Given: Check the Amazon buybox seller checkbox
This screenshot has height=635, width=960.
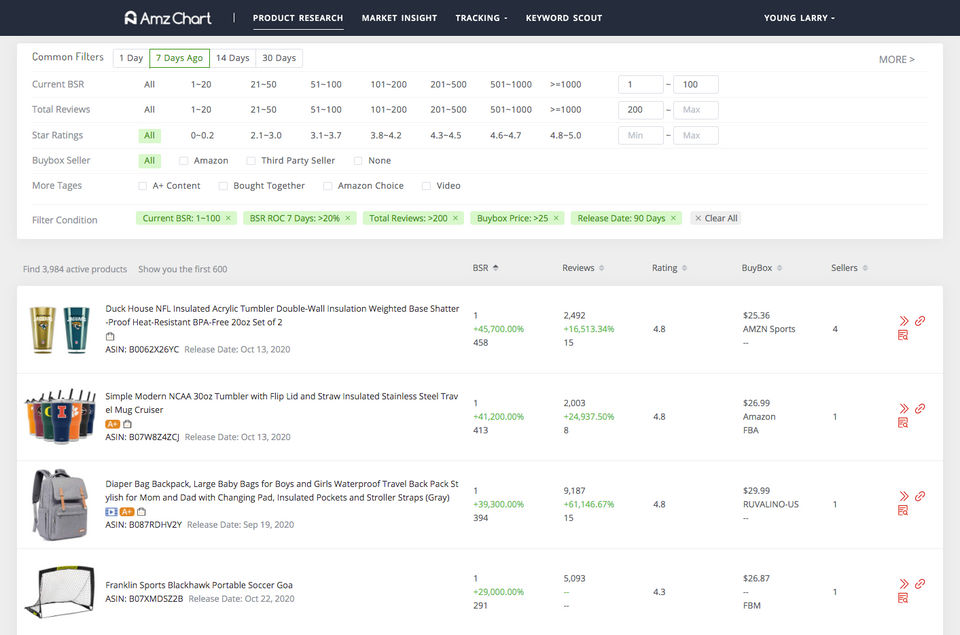Looking at the screenshot, I should pyautogui.click(x=183, y=160).
